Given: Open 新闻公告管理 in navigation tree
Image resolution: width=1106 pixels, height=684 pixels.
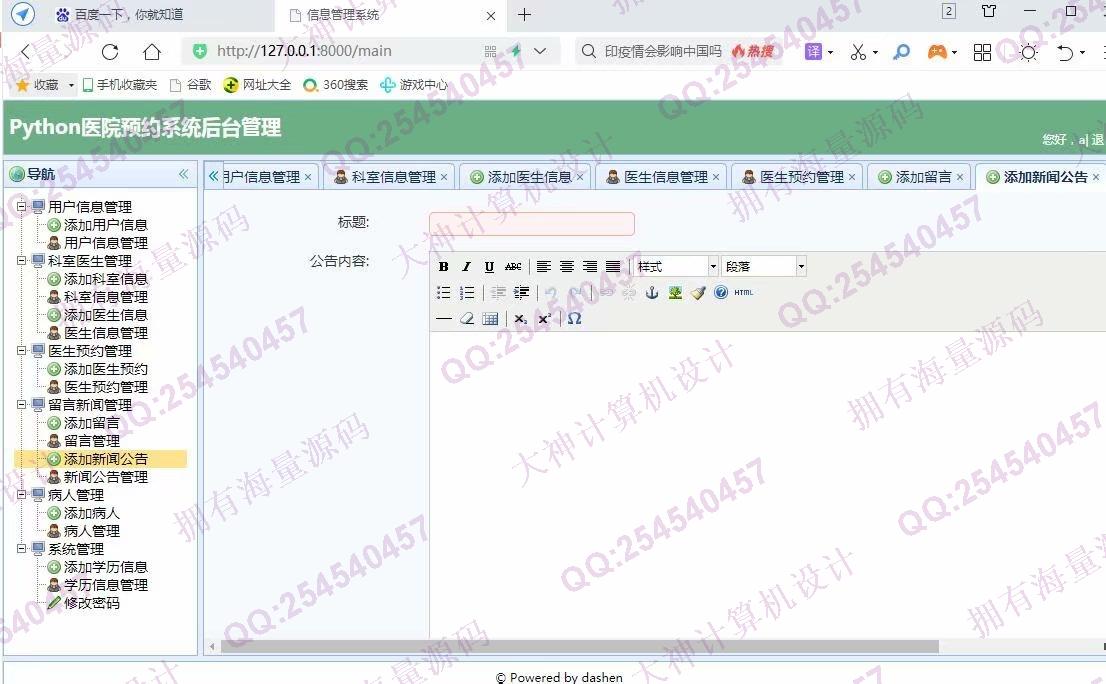Looking at the screenshot, I should (x=105, y=477).
